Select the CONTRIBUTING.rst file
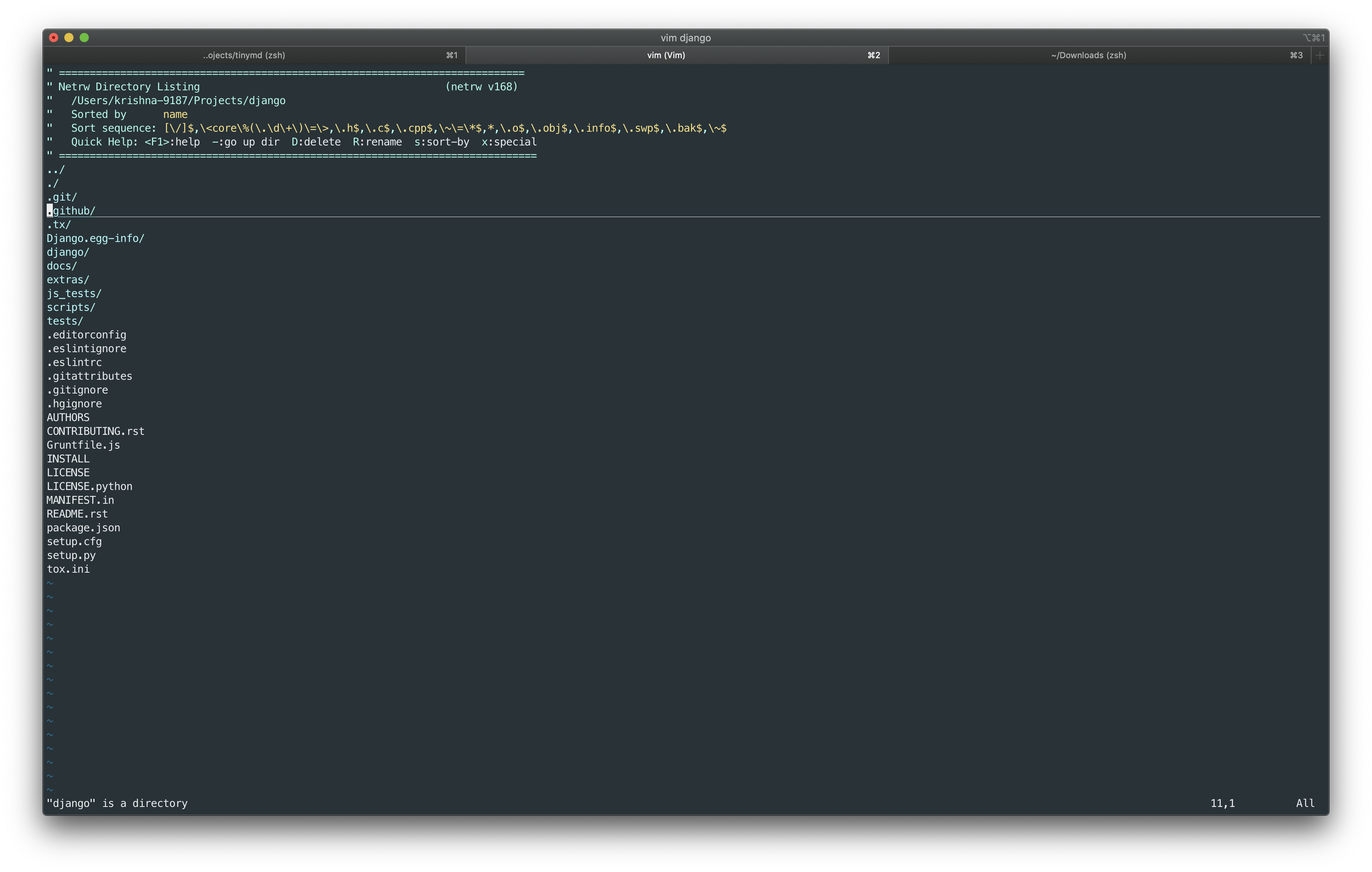 pos(96,431)
